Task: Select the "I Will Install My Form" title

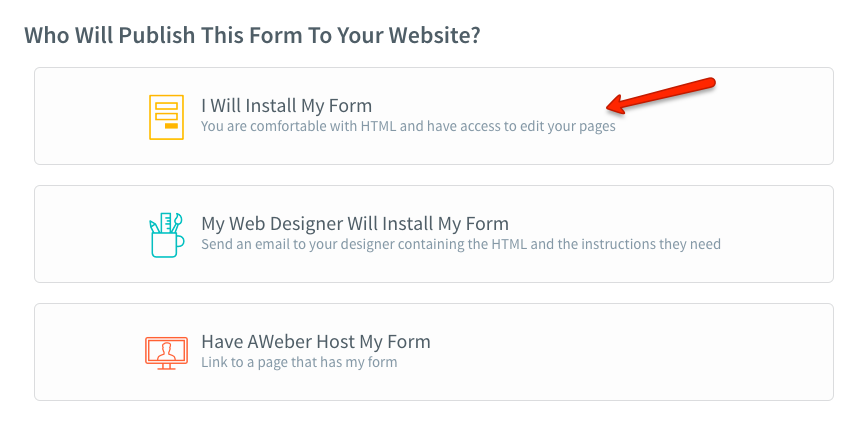Action: pyautogui.click(x=286, y=106)
